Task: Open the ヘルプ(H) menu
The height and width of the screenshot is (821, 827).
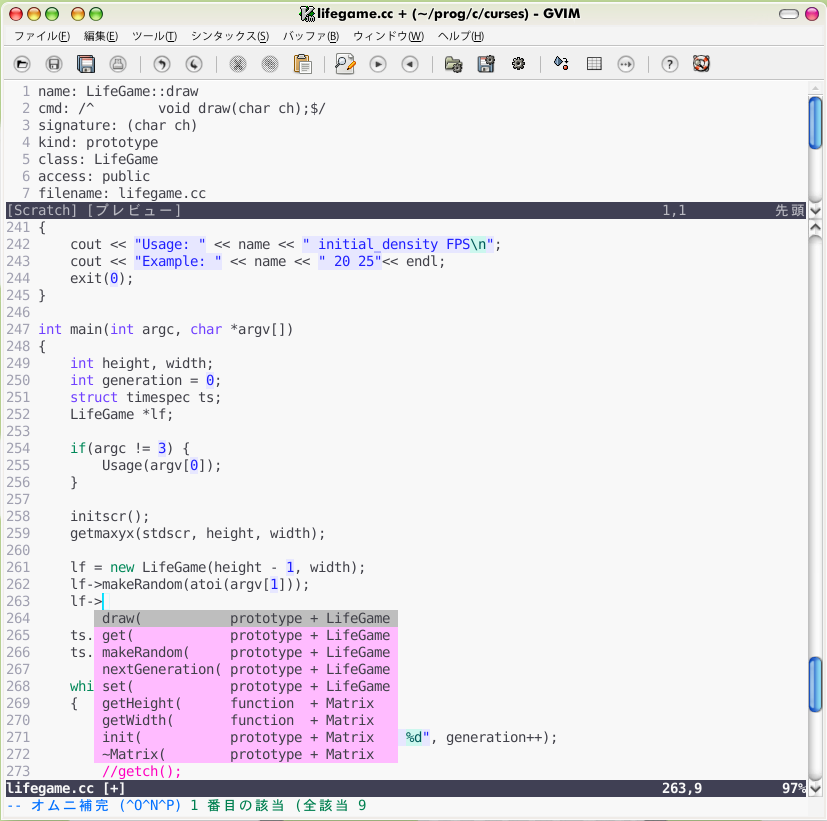Action: pyautogui.click(x=460, y=36)
